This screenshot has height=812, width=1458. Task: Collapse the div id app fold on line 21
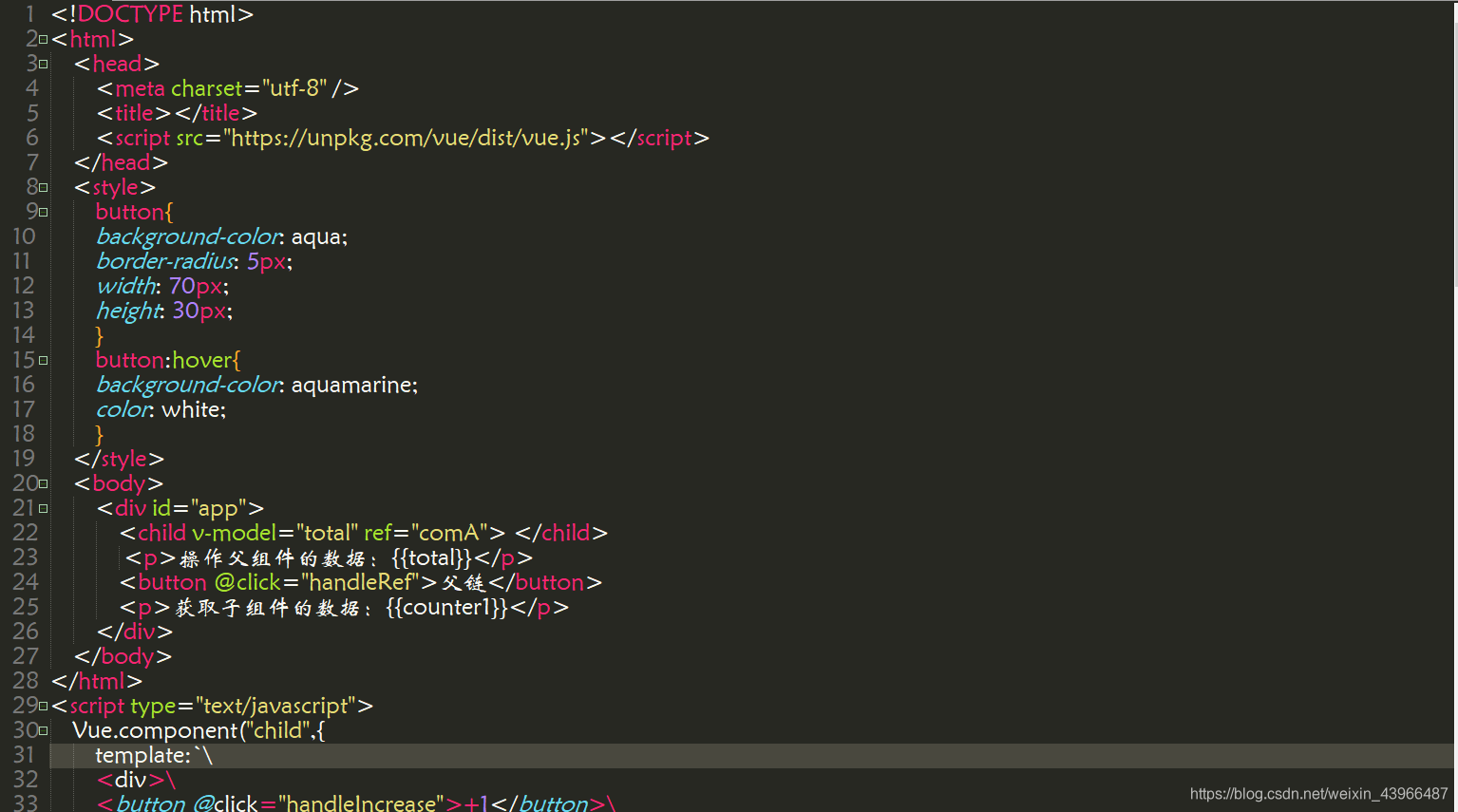point(43,509)
